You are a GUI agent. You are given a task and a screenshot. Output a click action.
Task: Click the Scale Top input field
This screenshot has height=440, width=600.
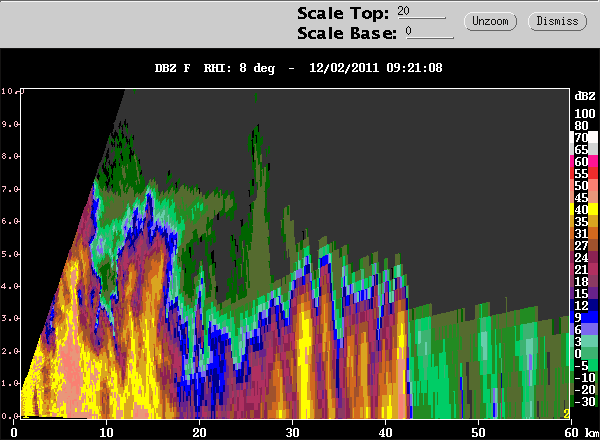tap(420, 12)
